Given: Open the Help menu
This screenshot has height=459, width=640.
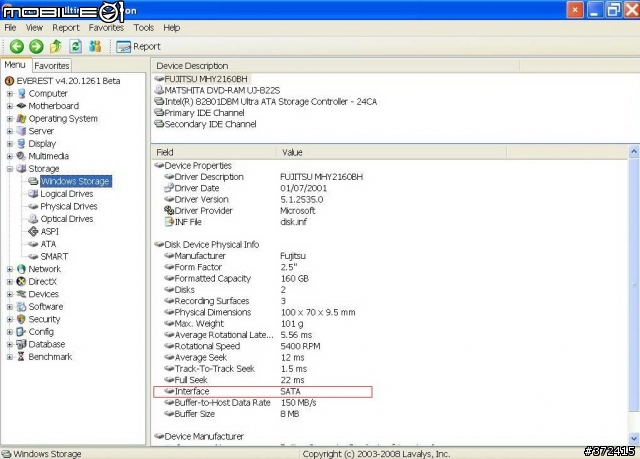Looking at the screenshot, I should tap(171, 27).
